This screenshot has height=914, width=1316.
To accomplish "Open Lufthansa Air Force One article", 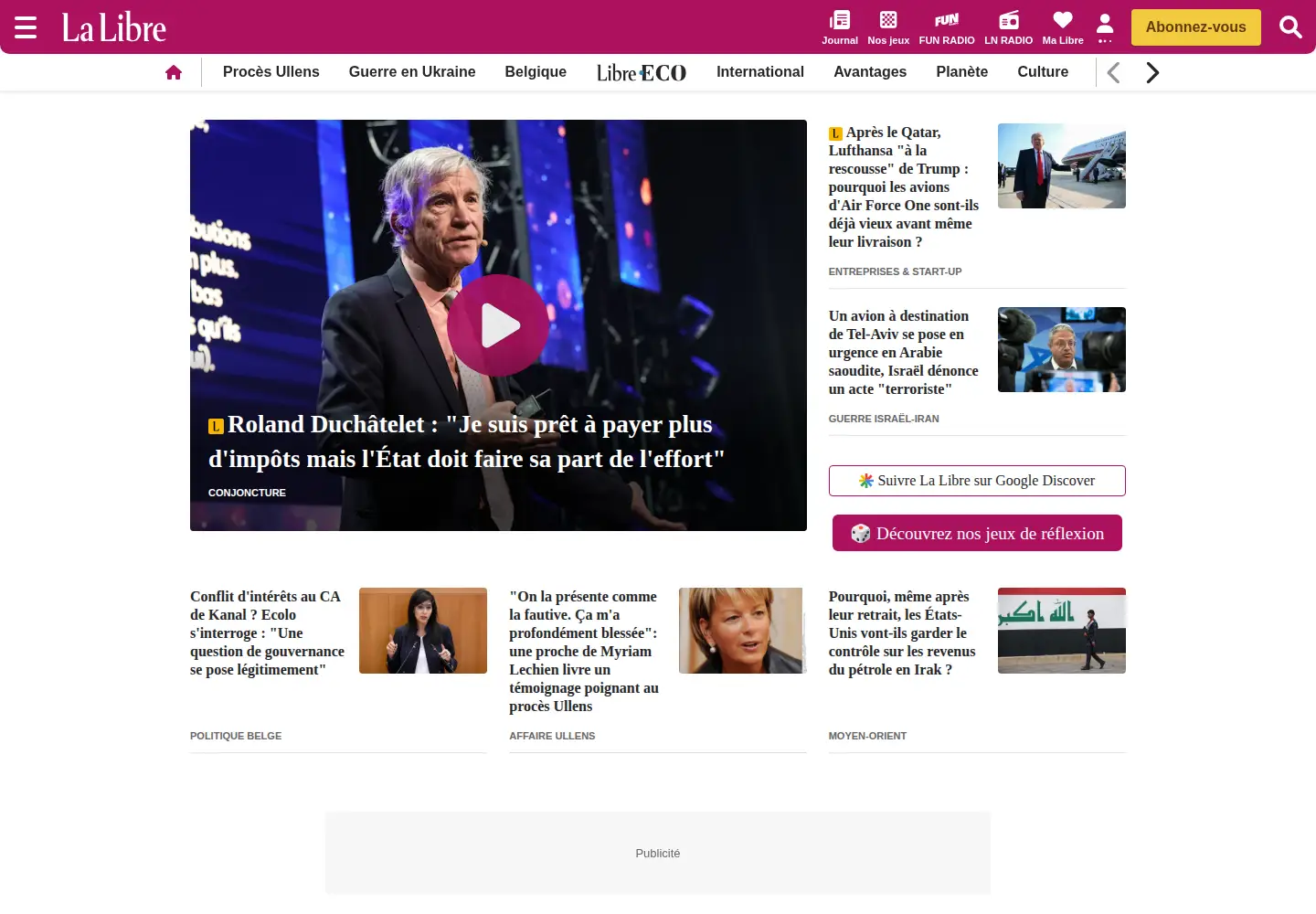I will coord(904,187).
